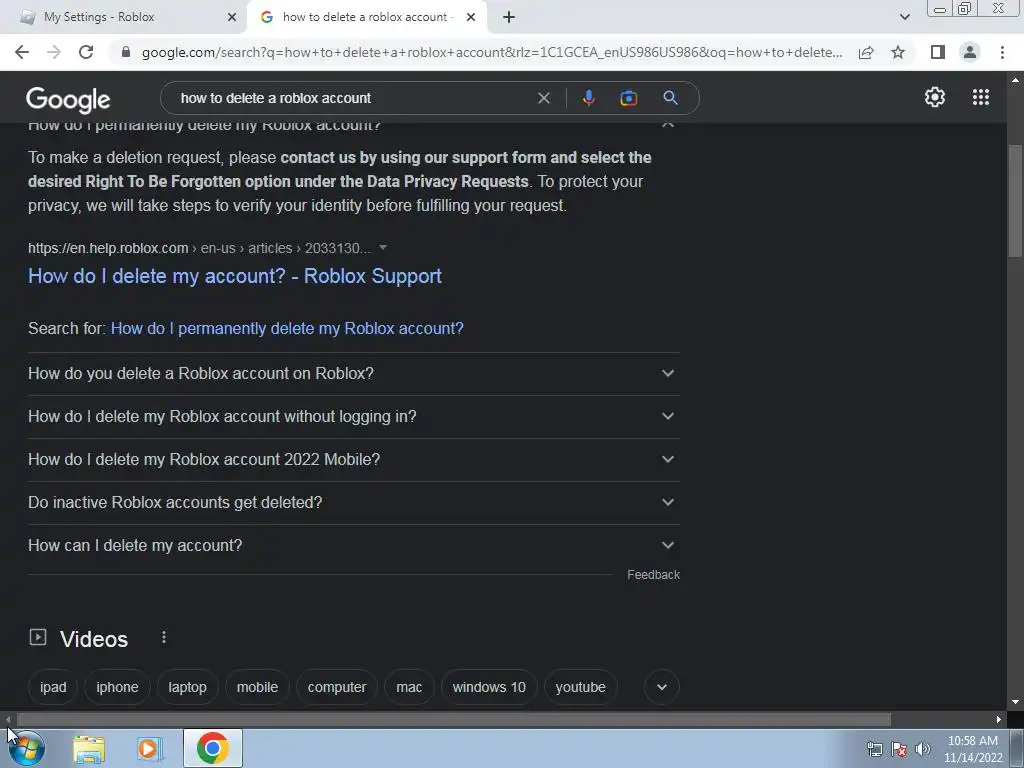This screenshot has width=1024, height=768.
Task: Filter videos by laptop chip
Action: pos(187,687)
